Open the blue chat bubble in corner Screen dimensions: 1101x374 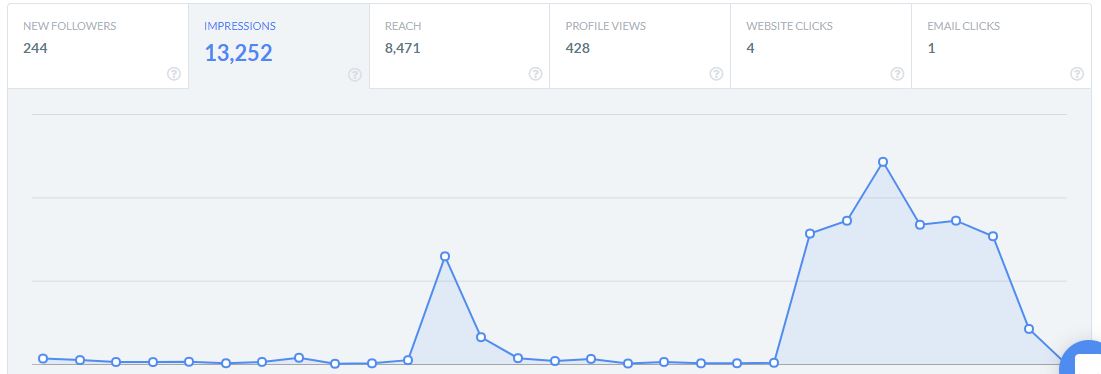pos(1082,358)
